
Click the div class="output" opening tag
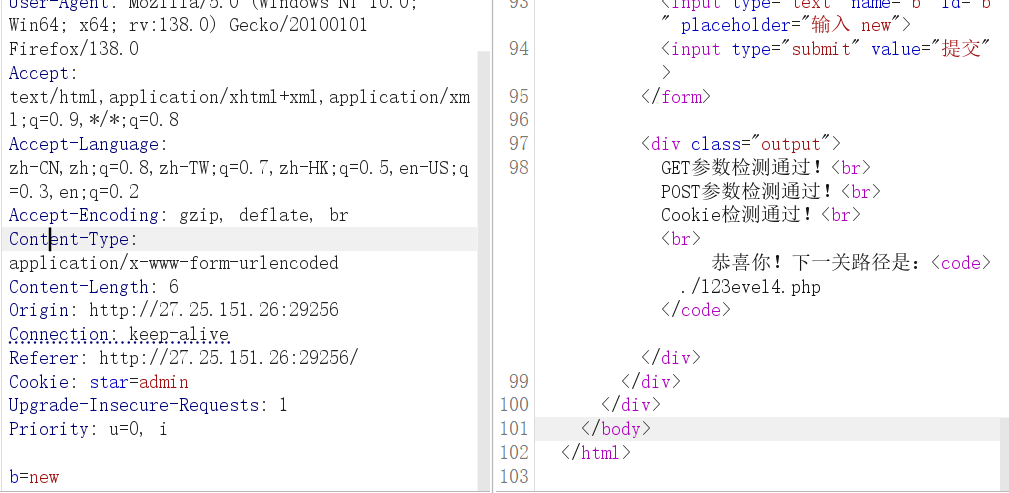point(740,143)
